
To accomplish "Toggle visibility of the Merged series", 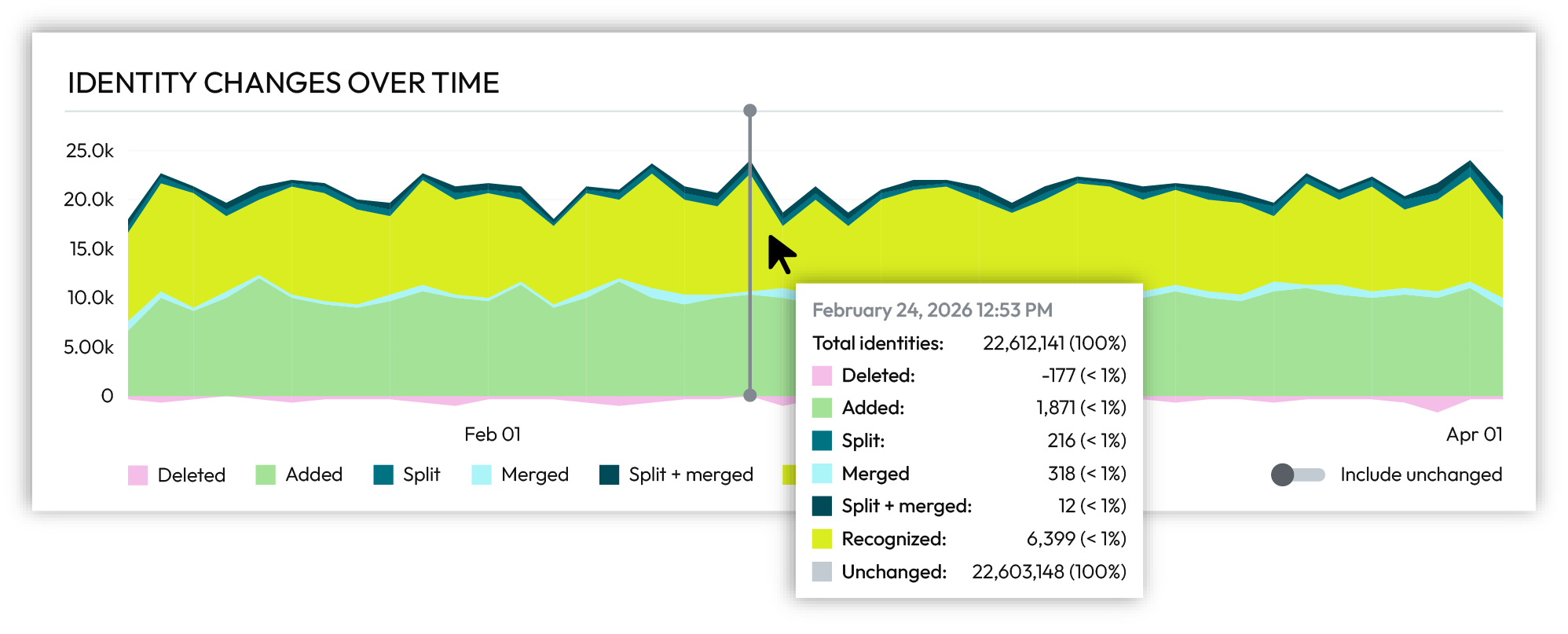I will [531, 475].
